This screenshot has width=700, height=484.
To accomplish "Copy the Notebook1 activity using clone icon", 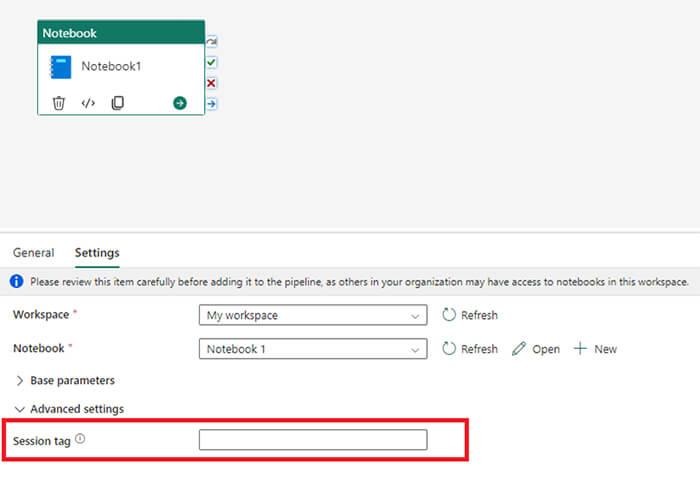I will (x=117, y=103).
